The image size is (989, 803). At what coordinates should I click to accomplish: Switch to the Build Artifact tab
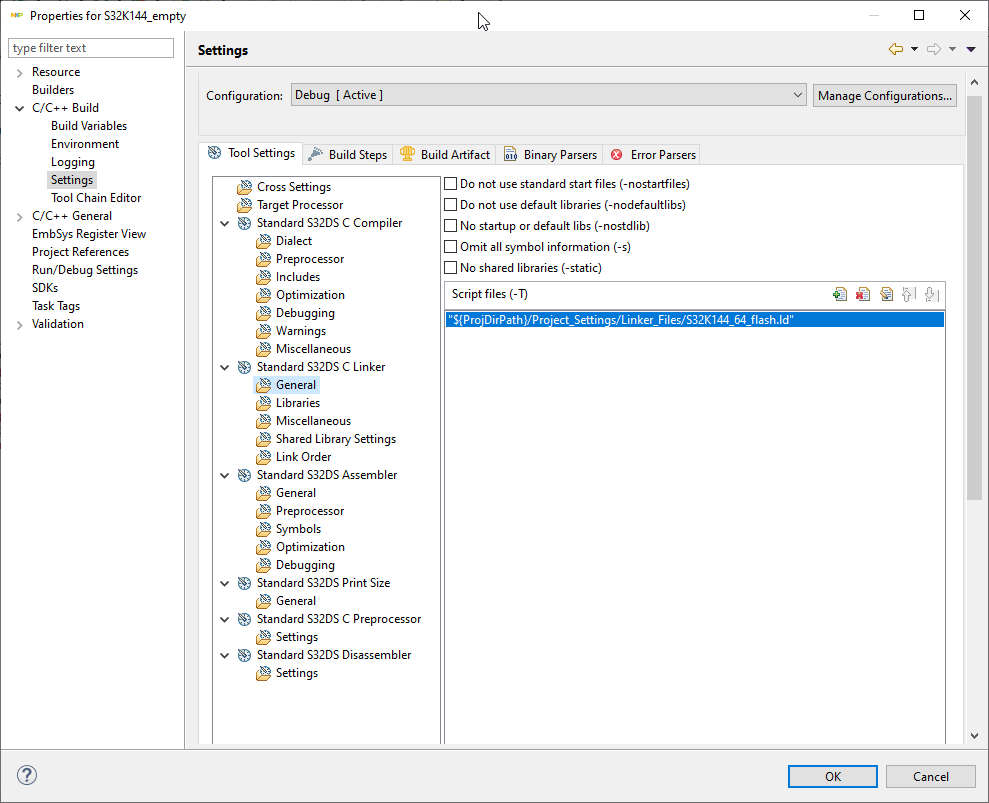coord(445,155)
